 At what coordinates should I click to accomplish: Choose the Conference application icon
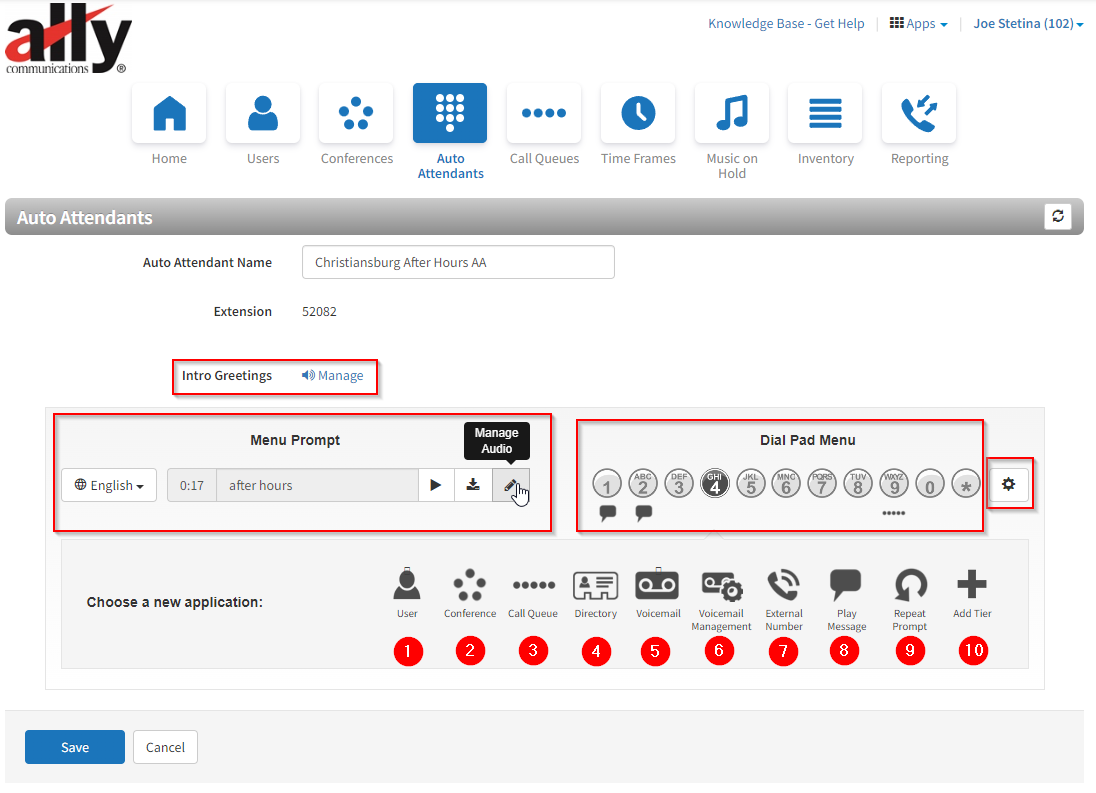pyautogui.click(x=469, y=585)
